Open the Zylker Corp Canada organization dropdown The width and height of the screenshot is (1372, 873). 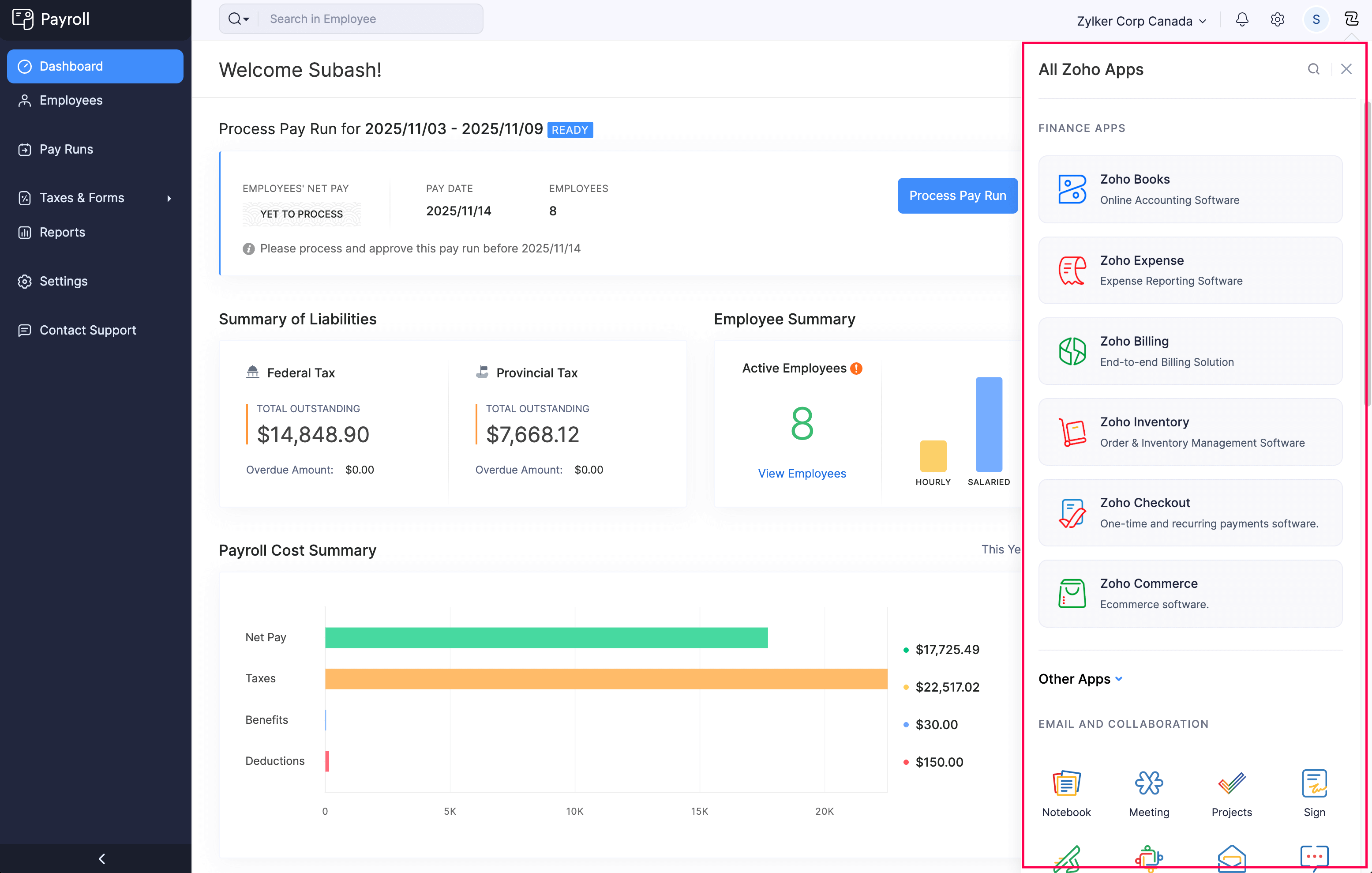(x=1141, y=20)
